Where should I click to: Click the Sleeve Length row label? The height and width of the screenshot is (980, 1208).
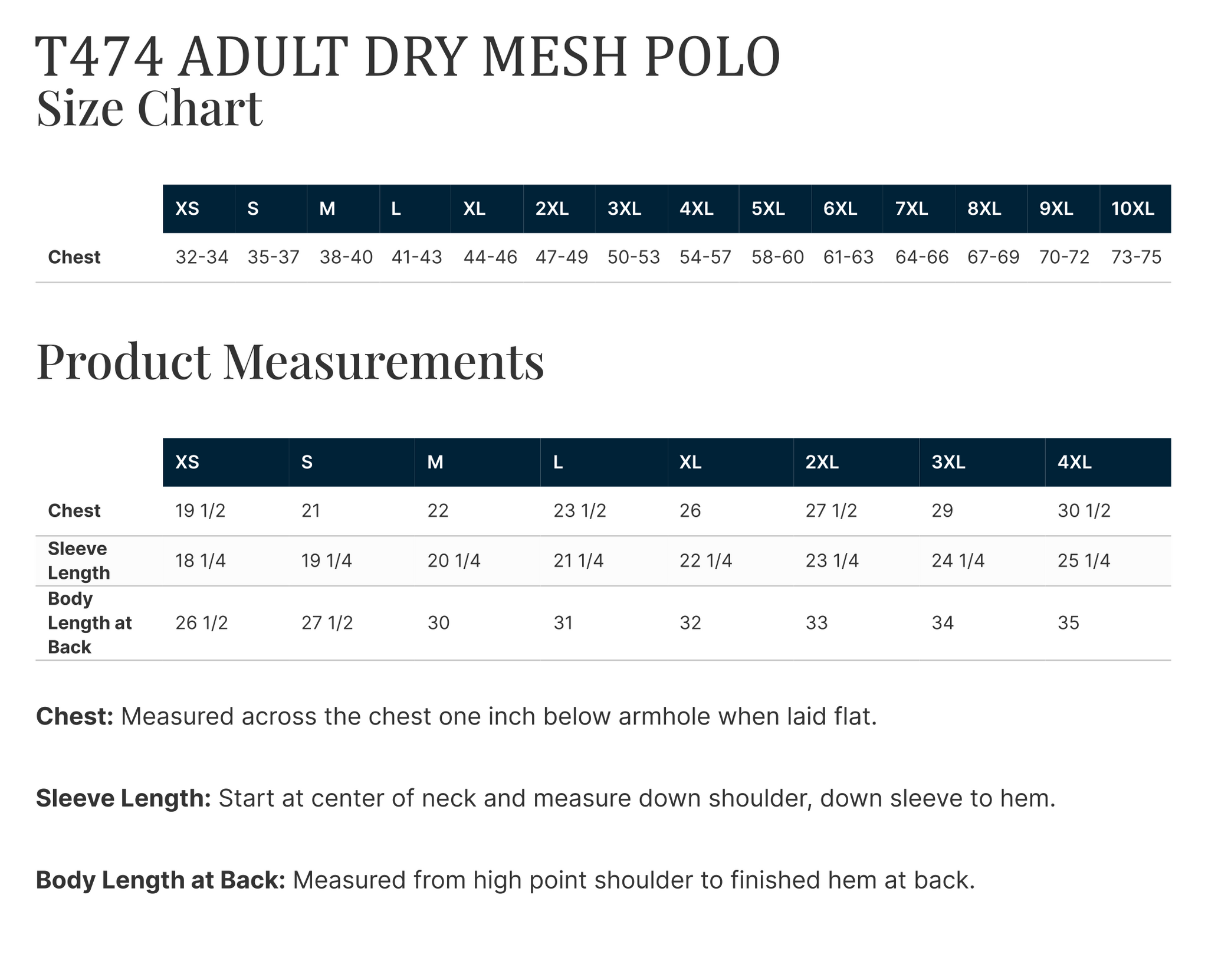tap(78, 561)
